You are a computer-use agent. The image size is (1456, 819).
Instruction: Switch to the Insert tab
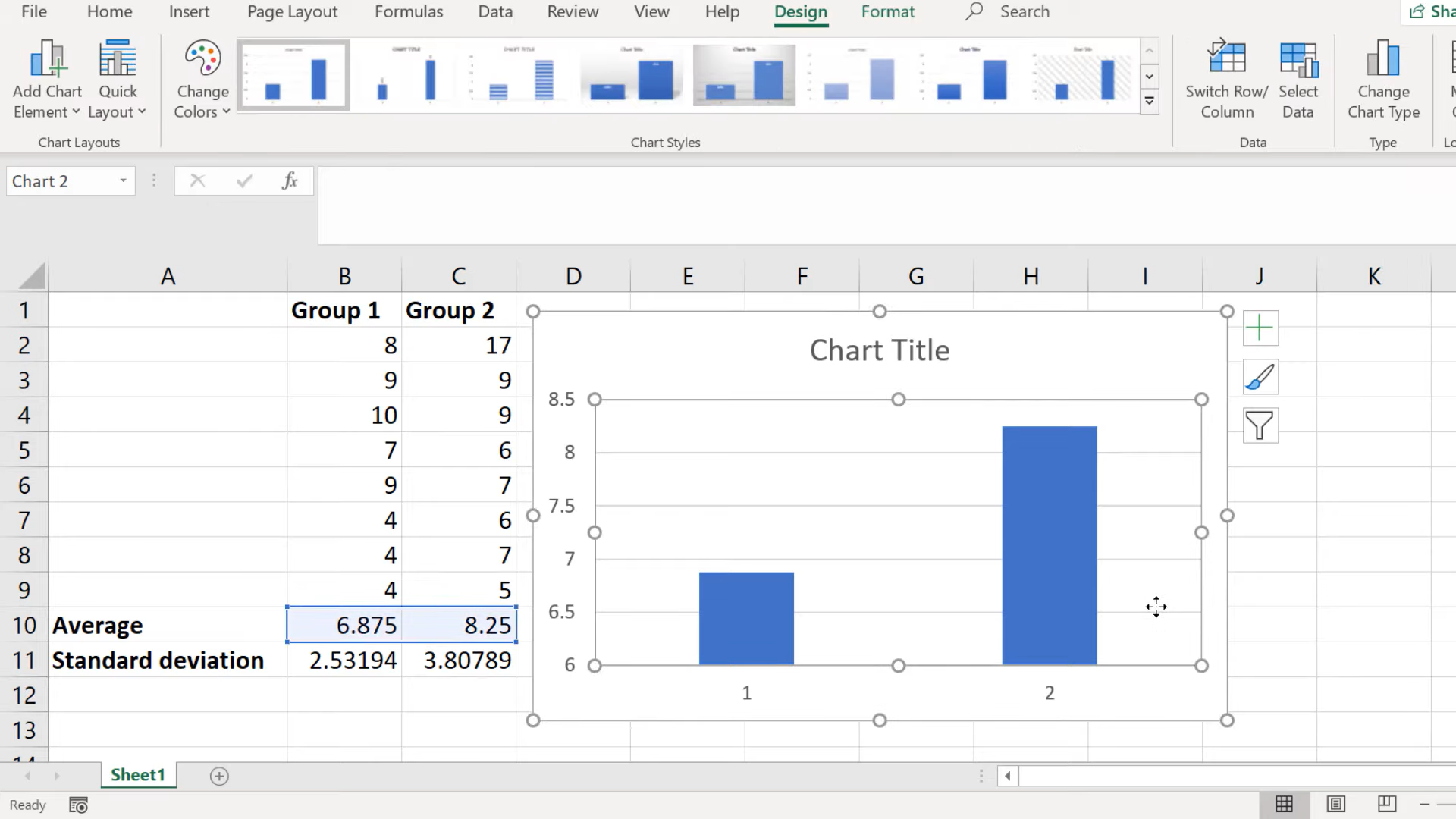coord(189,11)
